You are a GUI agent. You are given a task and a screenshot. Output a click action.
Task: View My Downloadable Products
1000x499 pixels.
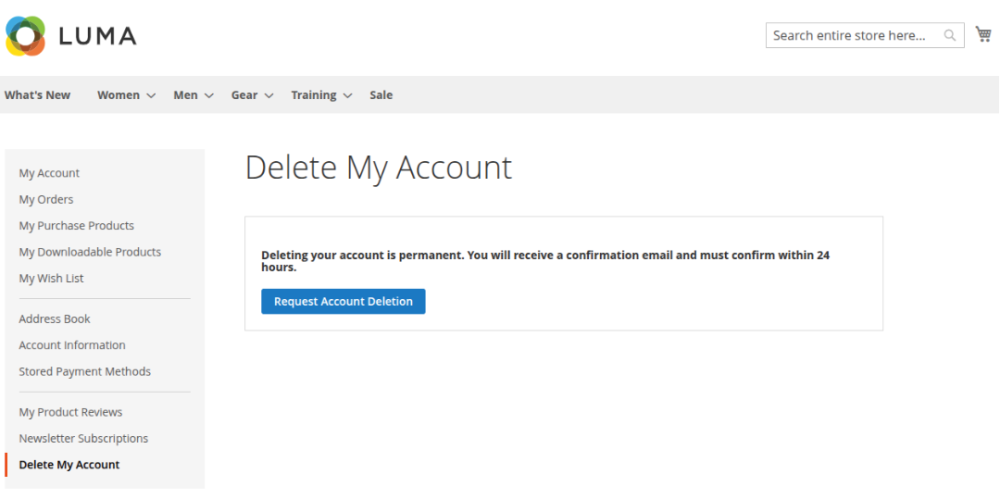(90, 252)
